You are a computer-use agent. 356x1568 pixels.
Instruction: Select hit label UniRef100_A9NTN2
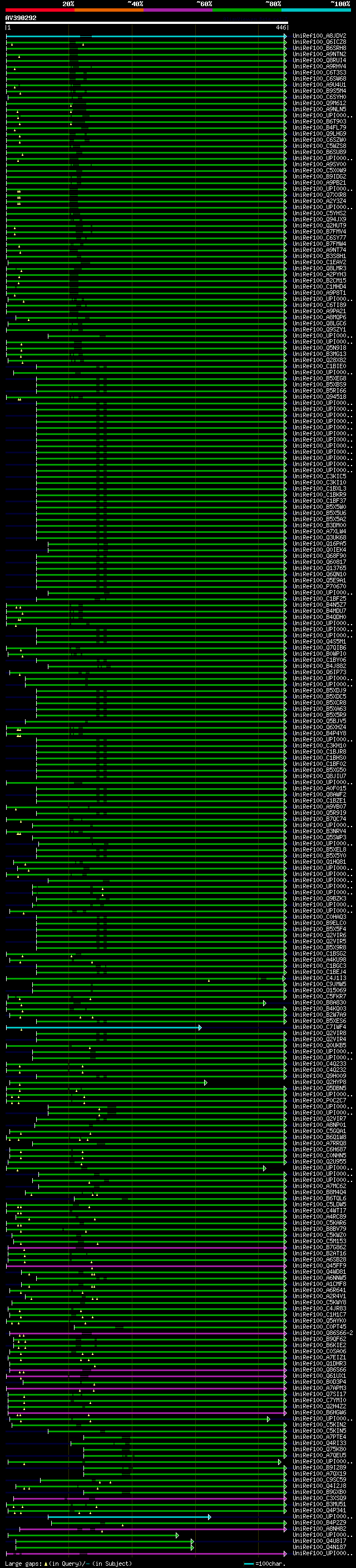(319, 54)
